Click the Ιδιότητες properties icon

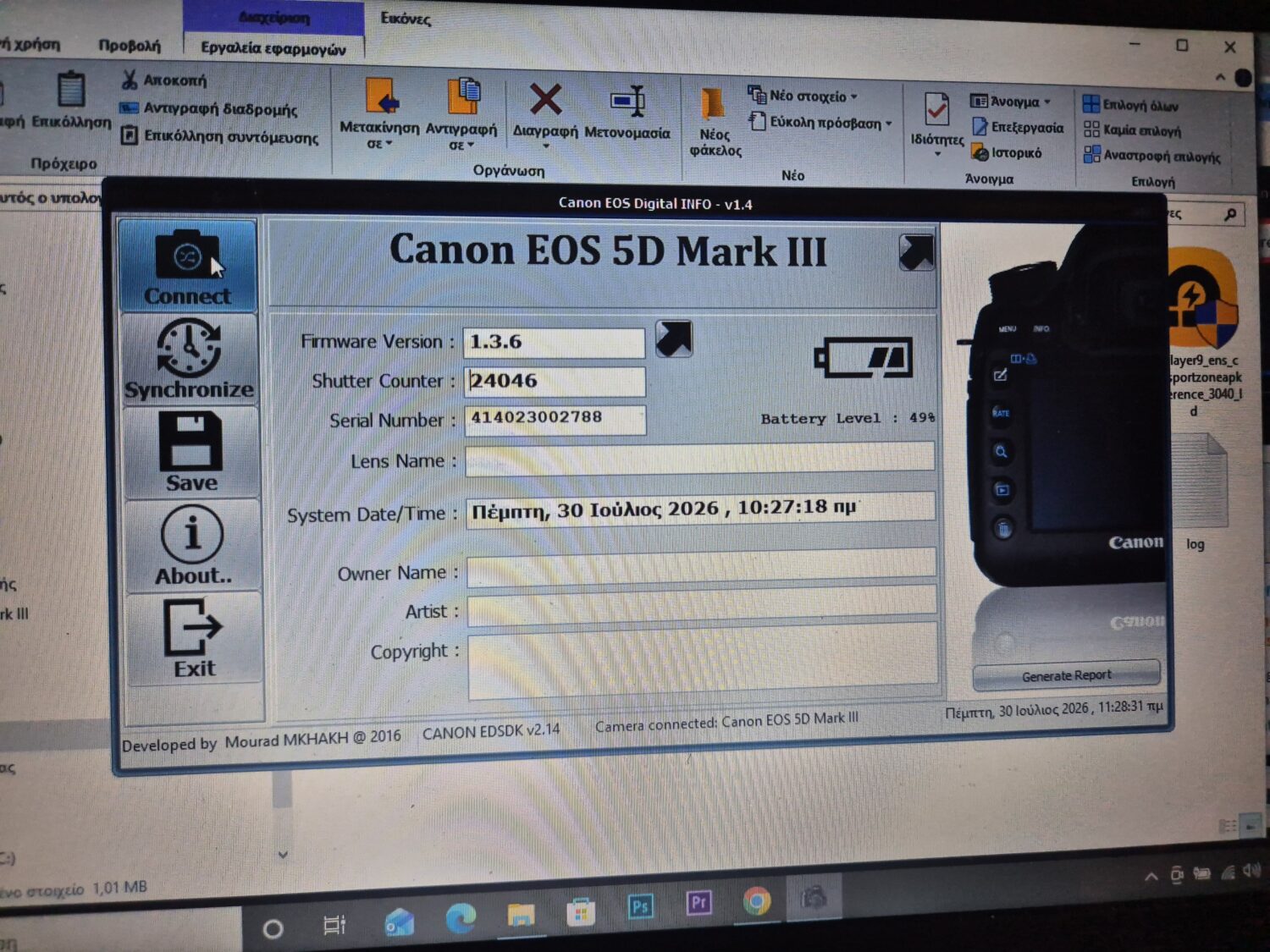(x=936, y=111)
